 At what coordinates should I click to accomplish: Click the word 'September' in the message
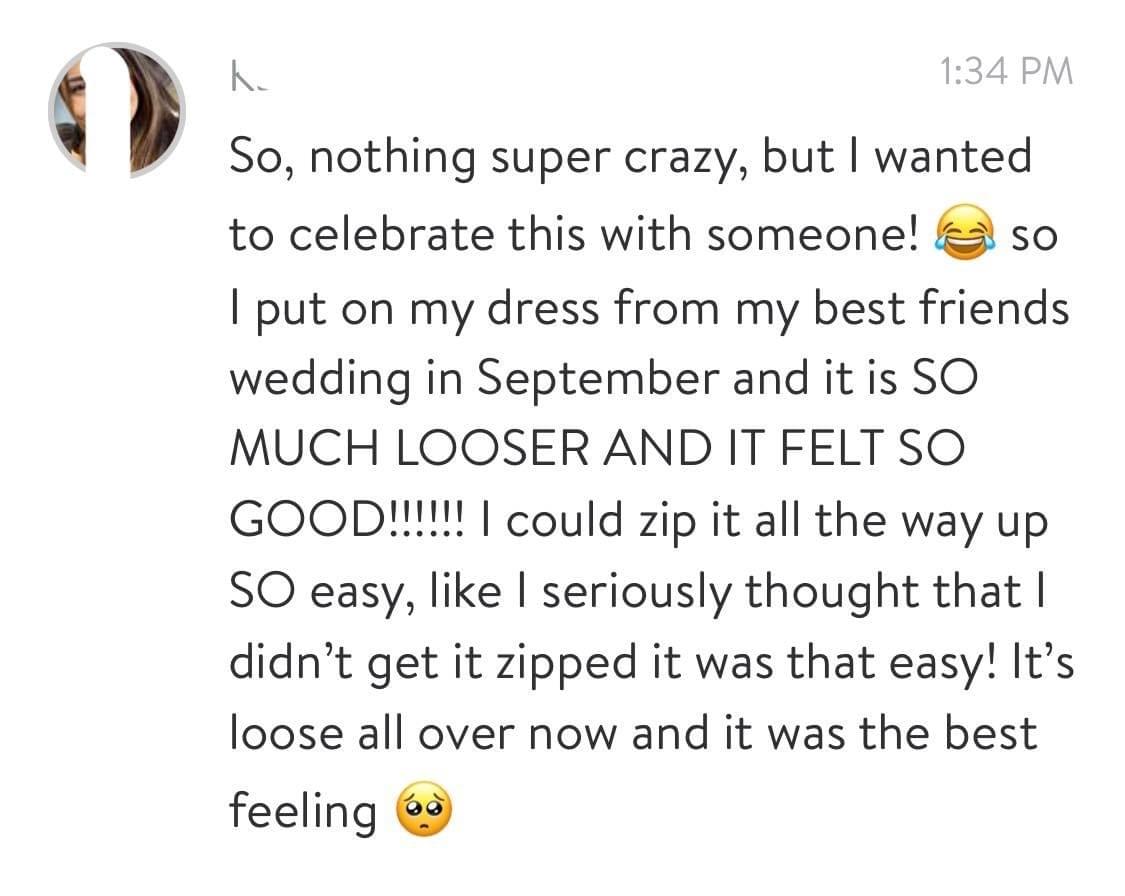(x=597, y=378)
